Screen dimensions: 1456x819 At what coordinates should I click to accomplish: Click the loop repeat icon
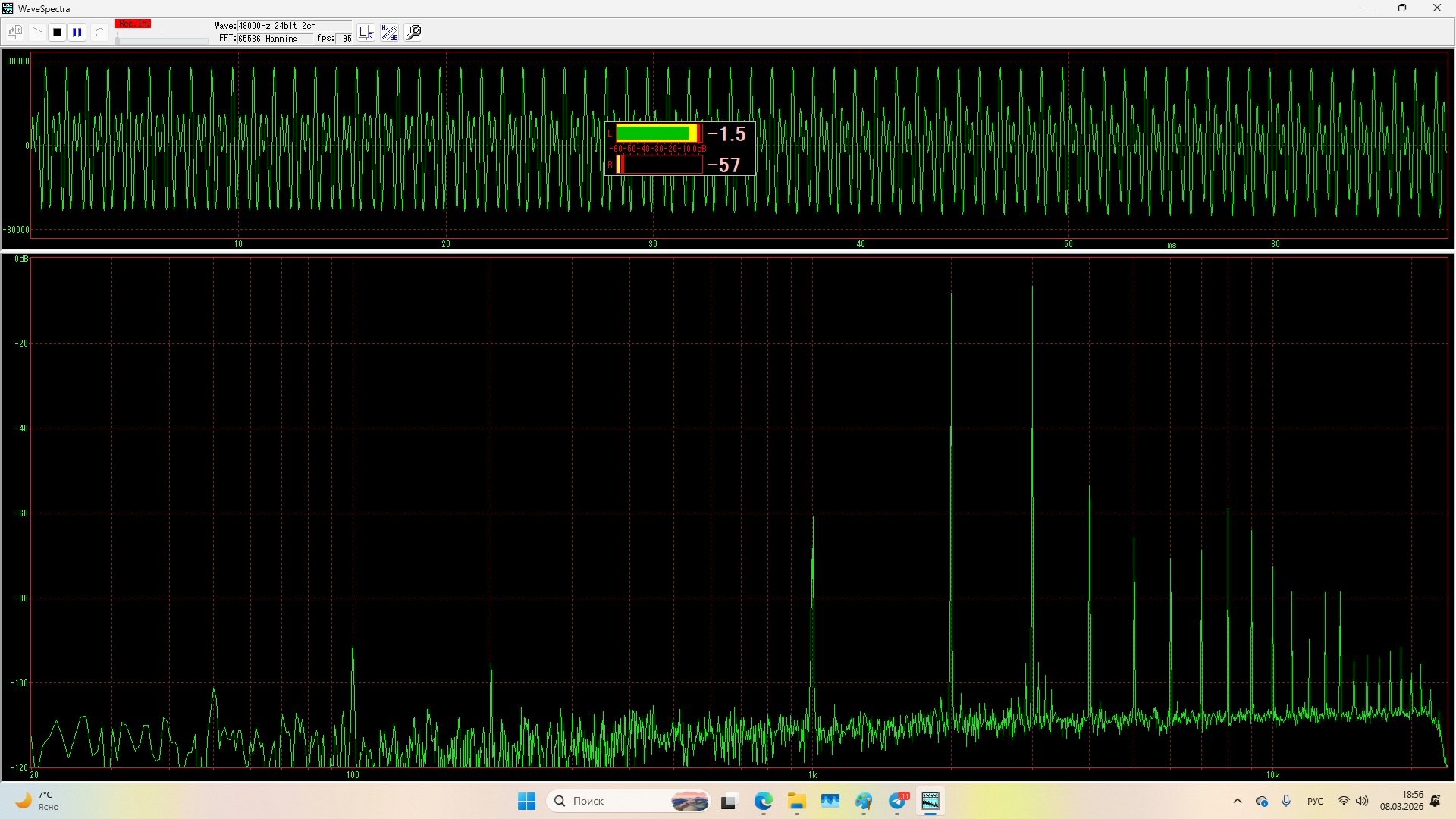pyautogui.click(x=99, y=33)
